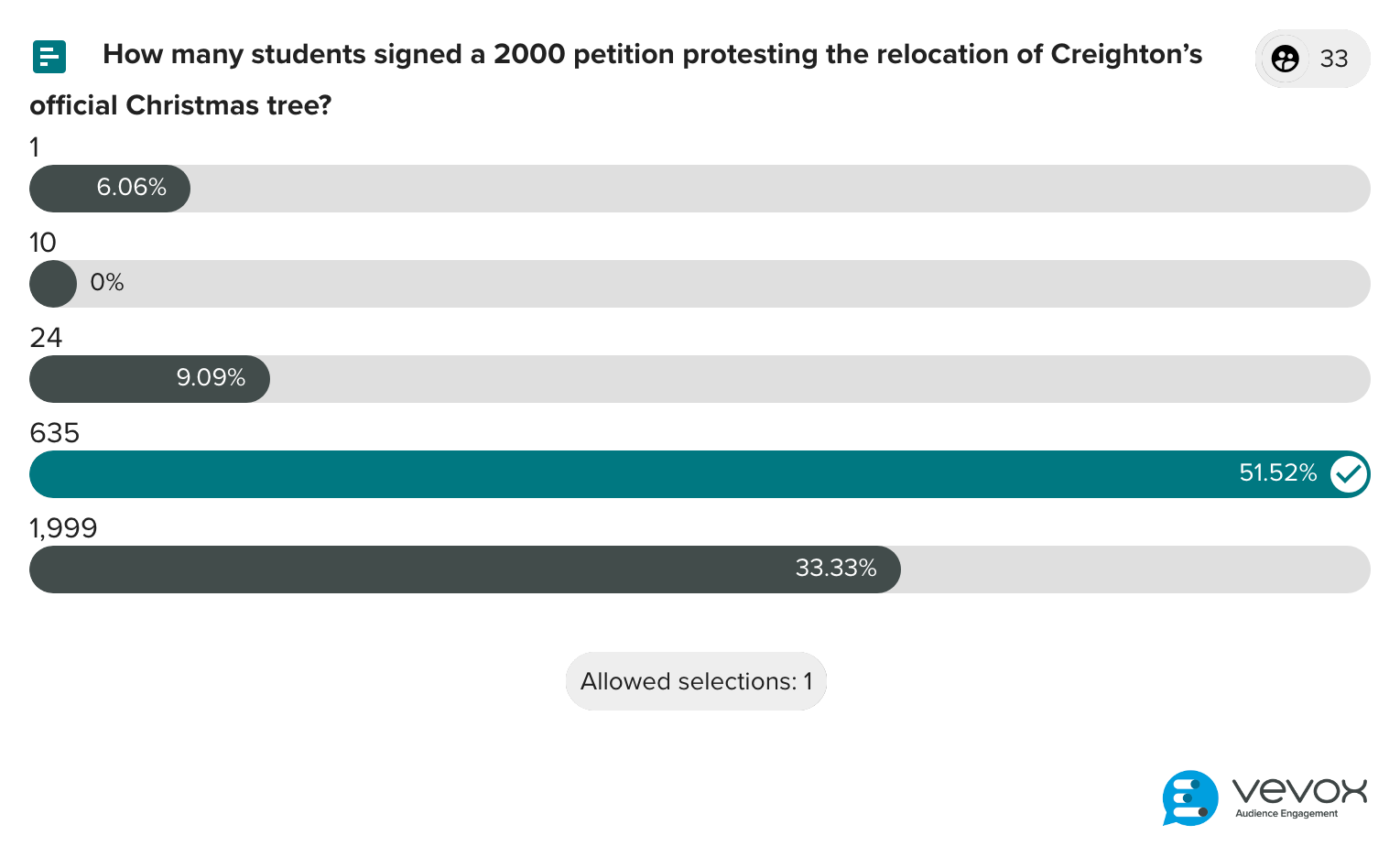Click the Vevox Audience Engagement wordmark
This screenshot has height=857, width=1400.
coord(1298,797)
